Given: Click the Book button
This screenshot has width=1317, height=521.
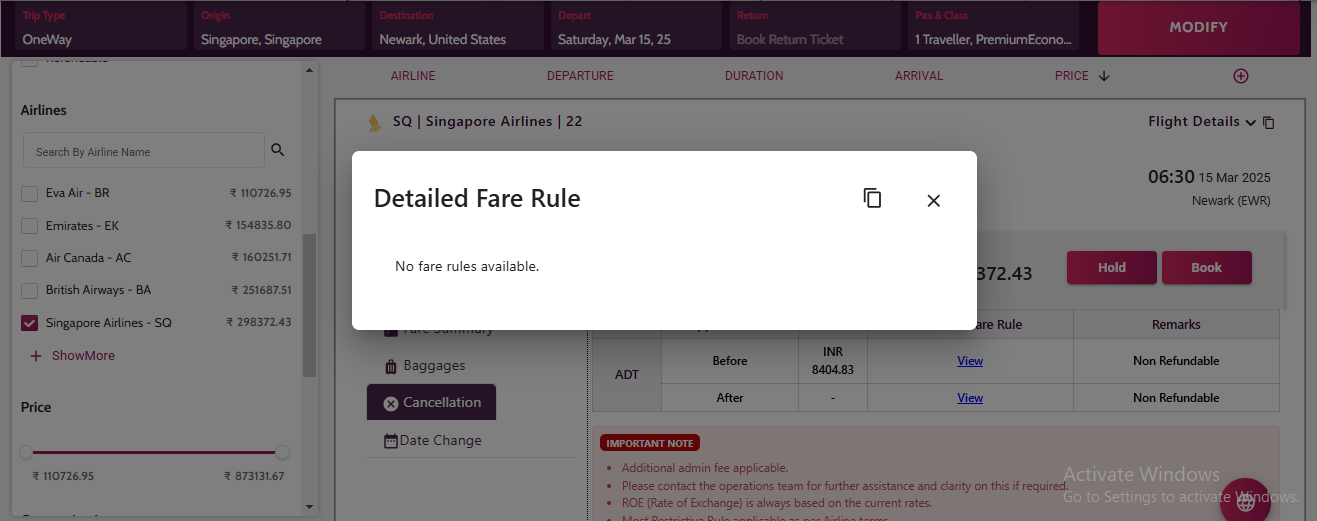Looking at the screenshot, I should click(x=1206, y=268).
